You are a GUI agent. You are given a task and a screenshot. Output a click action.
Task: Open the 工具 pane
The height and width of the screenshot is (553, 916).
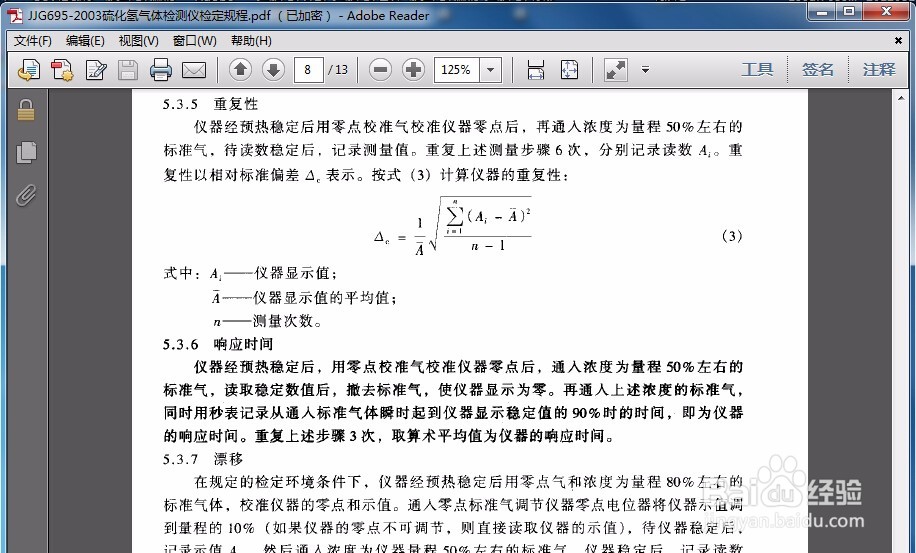(x=757, y=69)
